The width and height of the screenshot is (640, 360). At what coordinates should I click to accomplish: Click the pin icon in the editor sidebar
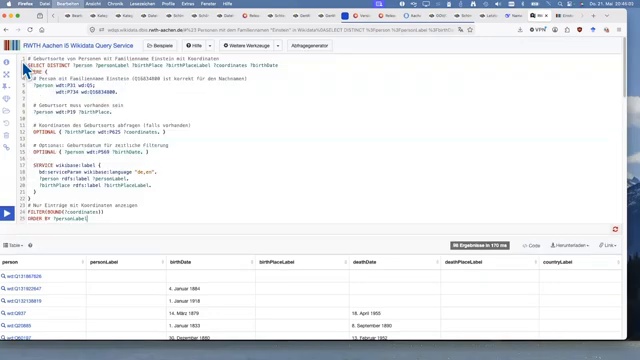pos(5,87)
